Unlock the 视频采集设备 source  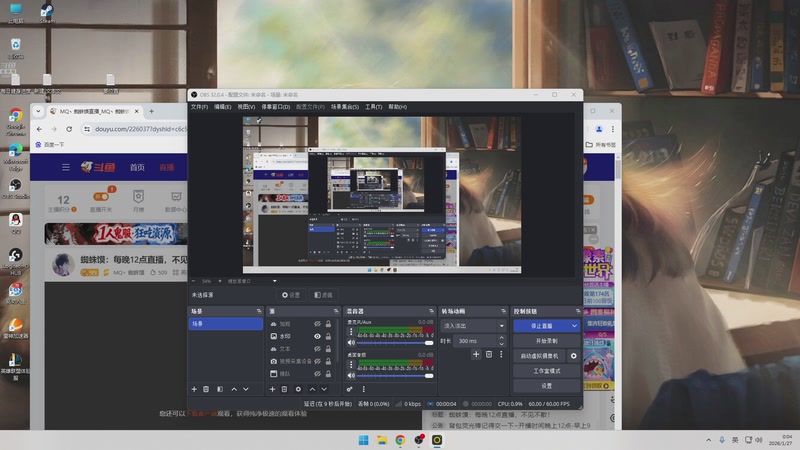click(329, 361)
